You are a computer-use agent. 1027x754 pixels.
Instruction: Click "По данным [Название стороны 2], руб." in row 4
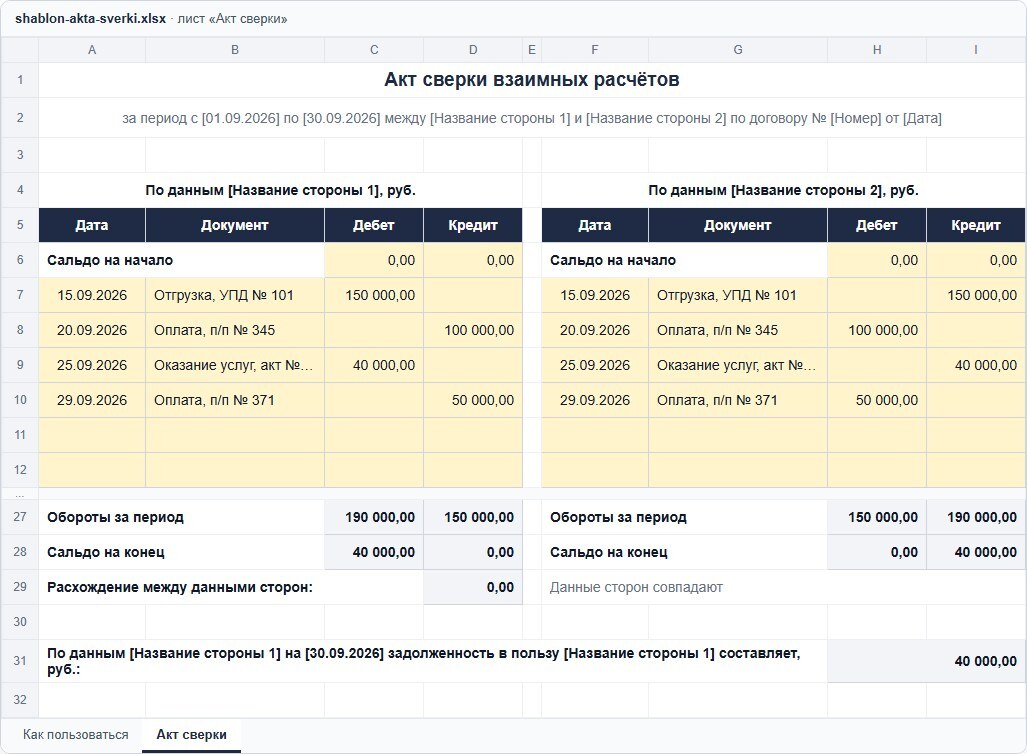coord(783,191)
